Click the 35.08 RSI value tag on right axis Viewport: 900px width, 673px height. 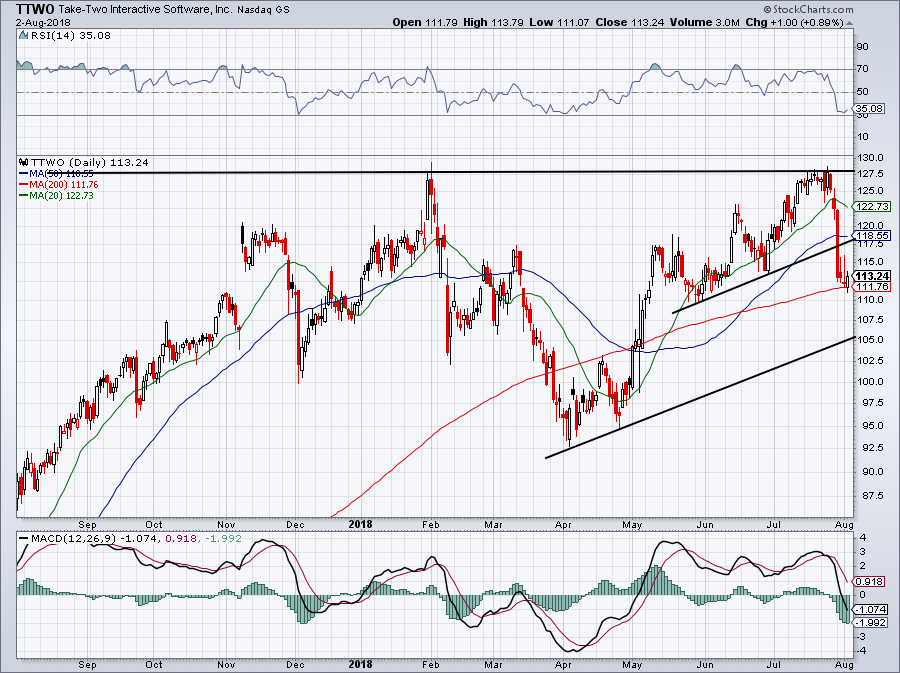coord(869,108)
